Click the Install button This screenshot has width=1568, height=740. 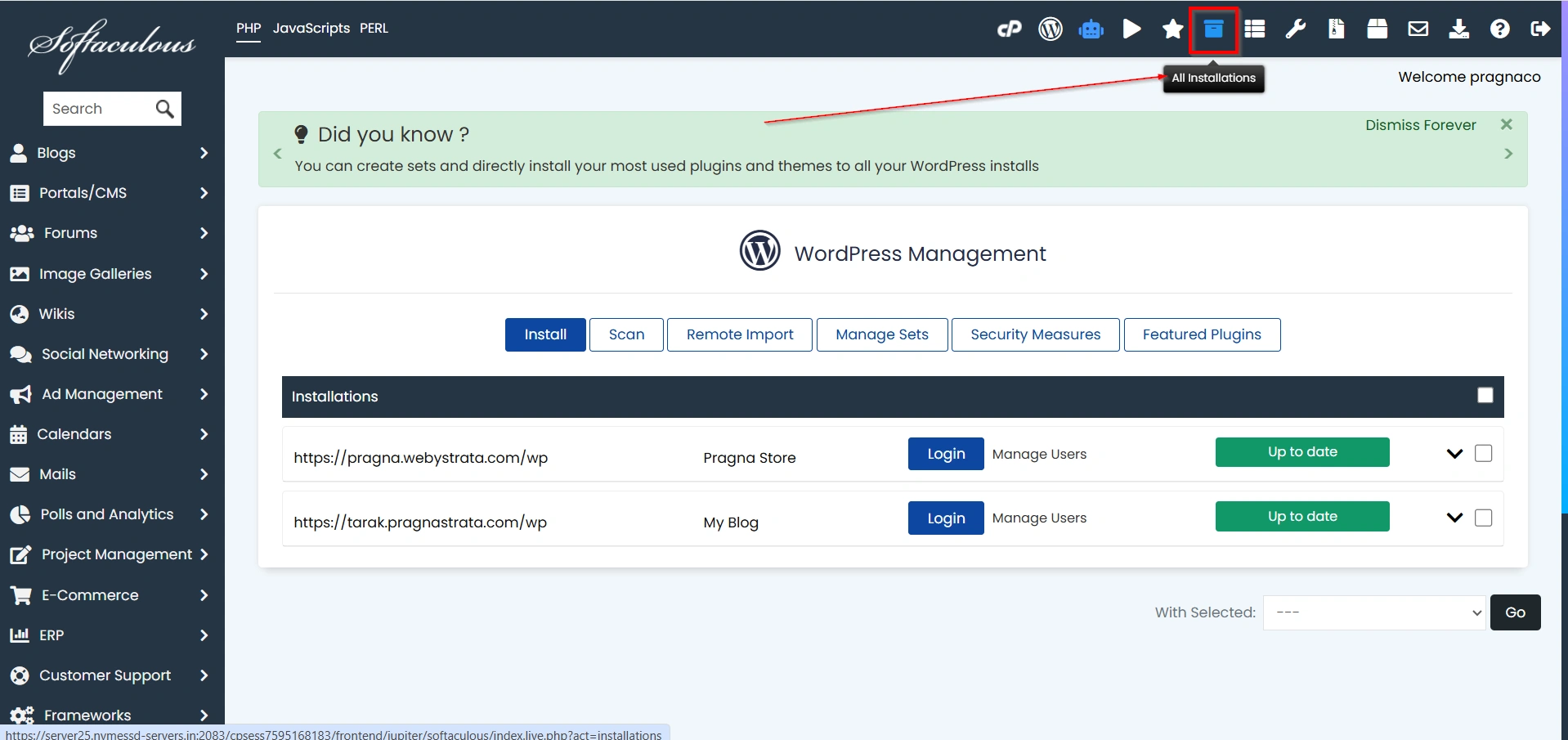[545, 334]
